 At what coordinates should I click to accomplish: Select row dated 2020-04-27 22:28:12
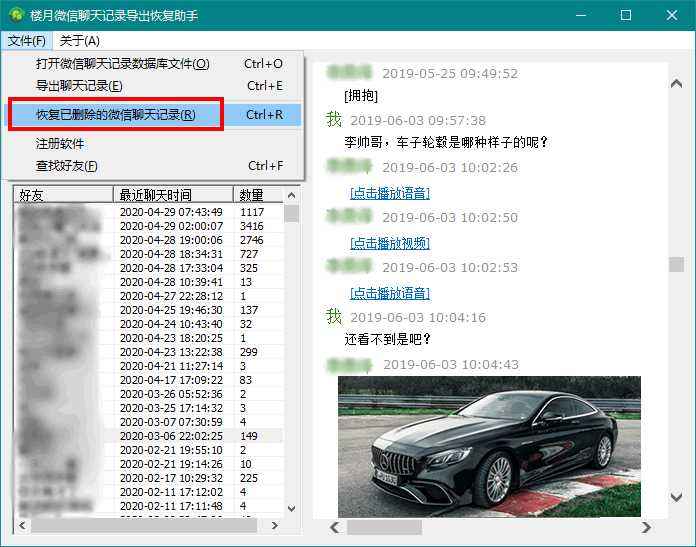(149, 296)
